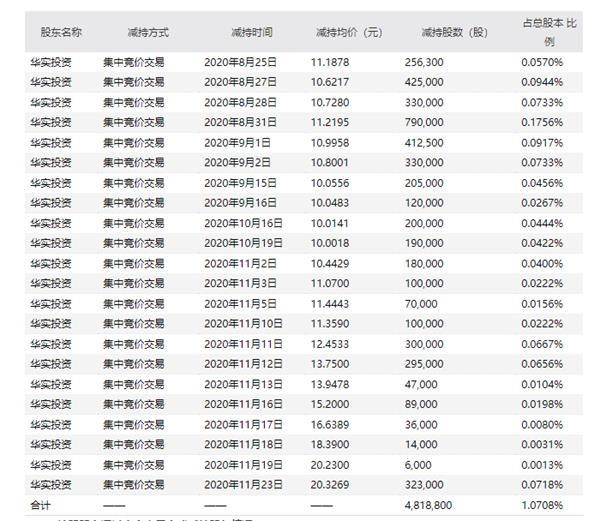Click the date cell 2020年9月15日
This screenshot has width=600, height=521.
click(x=240, y=183)
